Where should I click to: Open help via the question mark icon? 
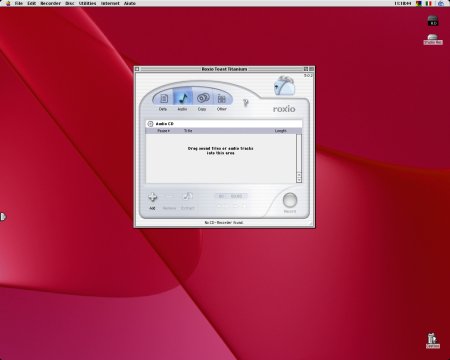point(246,103)
